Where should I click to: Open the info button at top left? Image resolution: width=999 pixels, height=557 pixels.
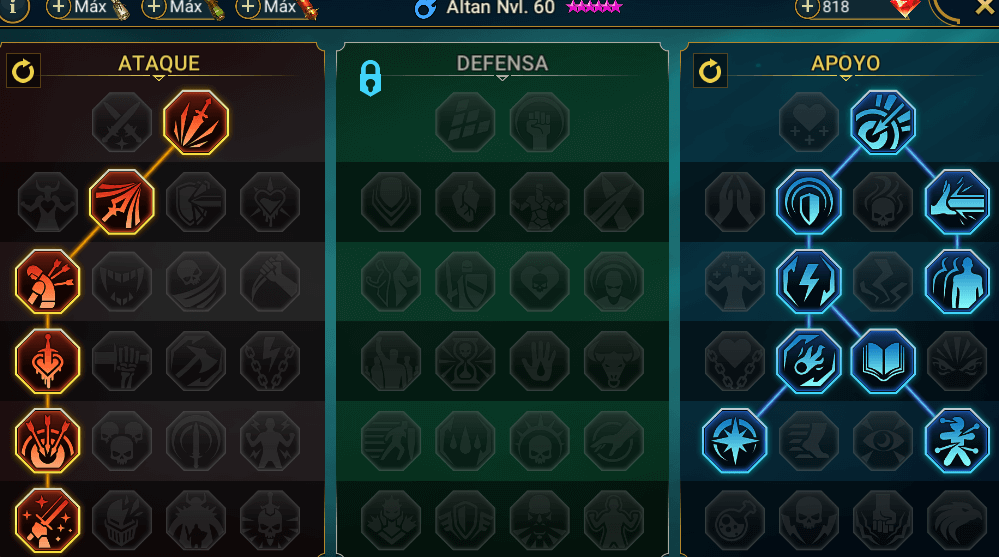[x=13, y=8]
